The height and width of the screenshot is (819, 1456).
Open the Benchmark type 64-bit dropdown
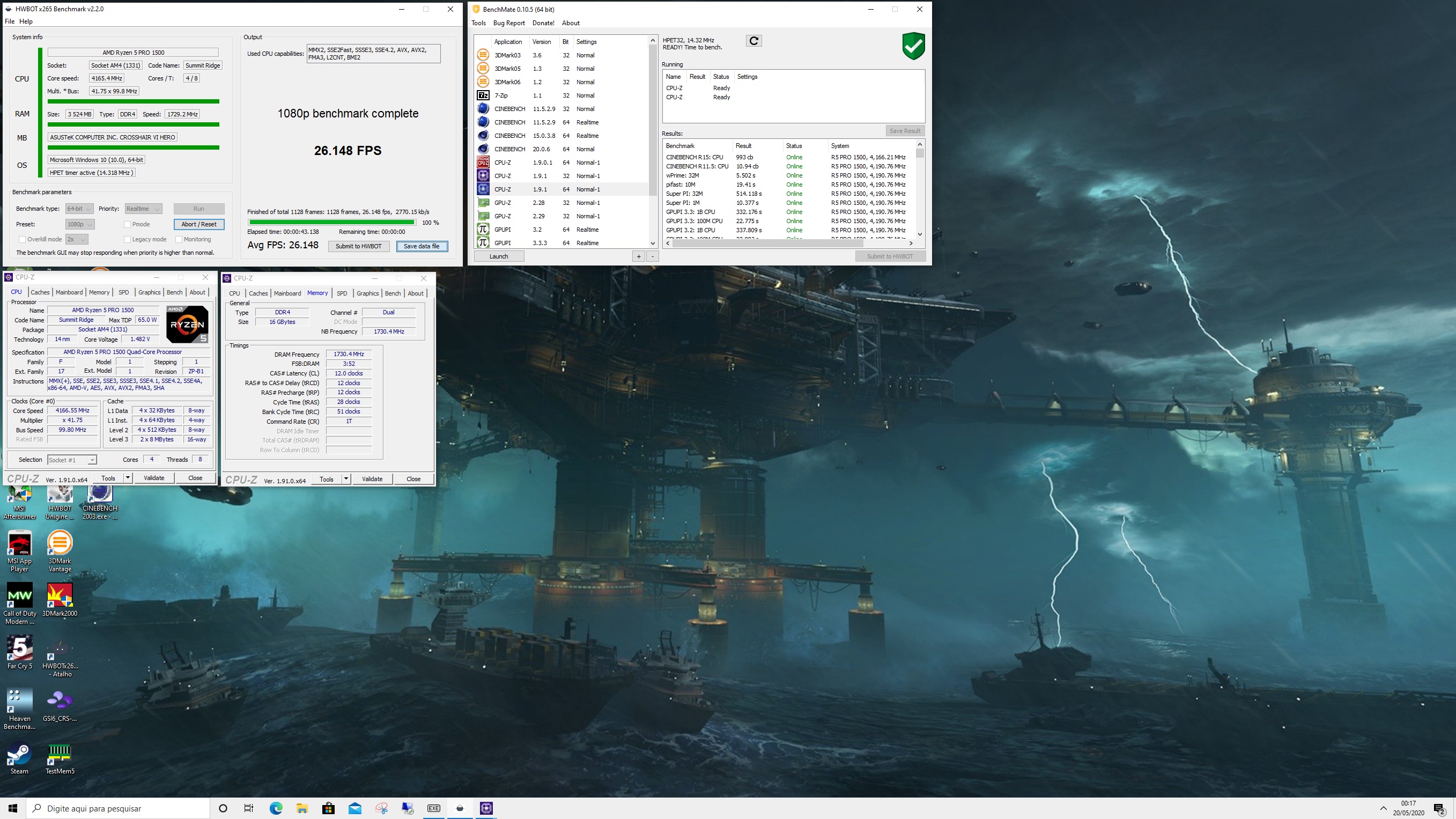(79, 209)
